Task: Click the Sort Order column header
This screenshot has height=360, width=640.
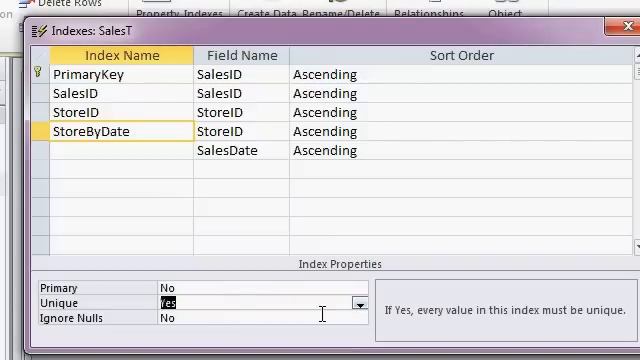Action: tap(461, 56)
